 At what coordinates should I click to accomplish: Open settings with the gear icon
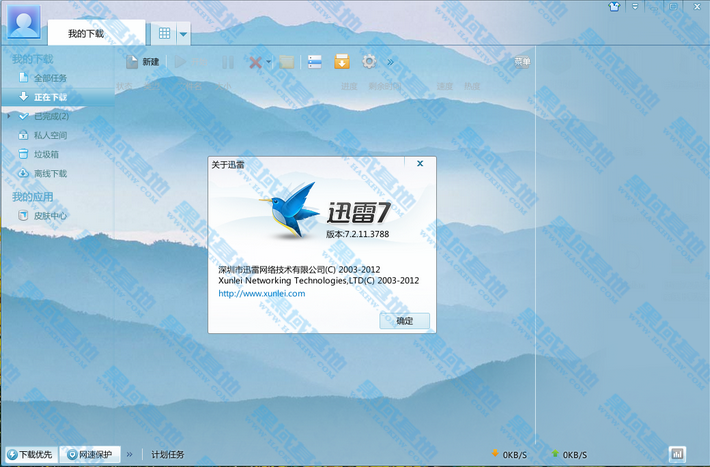pyautogui.click(x=369, y=61)
